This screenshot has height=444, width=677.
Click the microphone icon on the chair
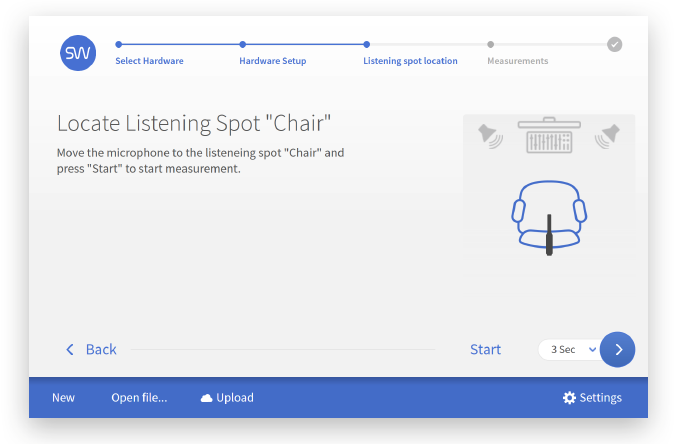tap(549, 235)
